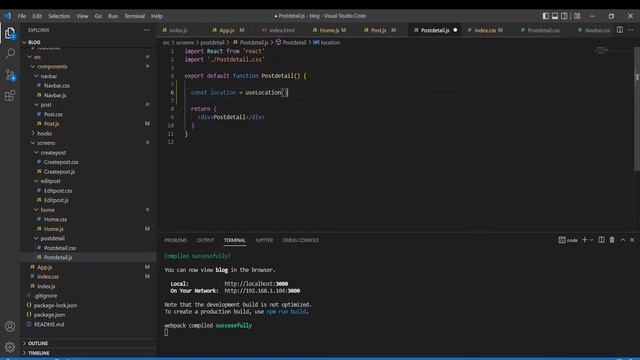Image resolution: width=640 pixels, height=360 pixels.
Task: Open the Run menu
Action: 113,16
